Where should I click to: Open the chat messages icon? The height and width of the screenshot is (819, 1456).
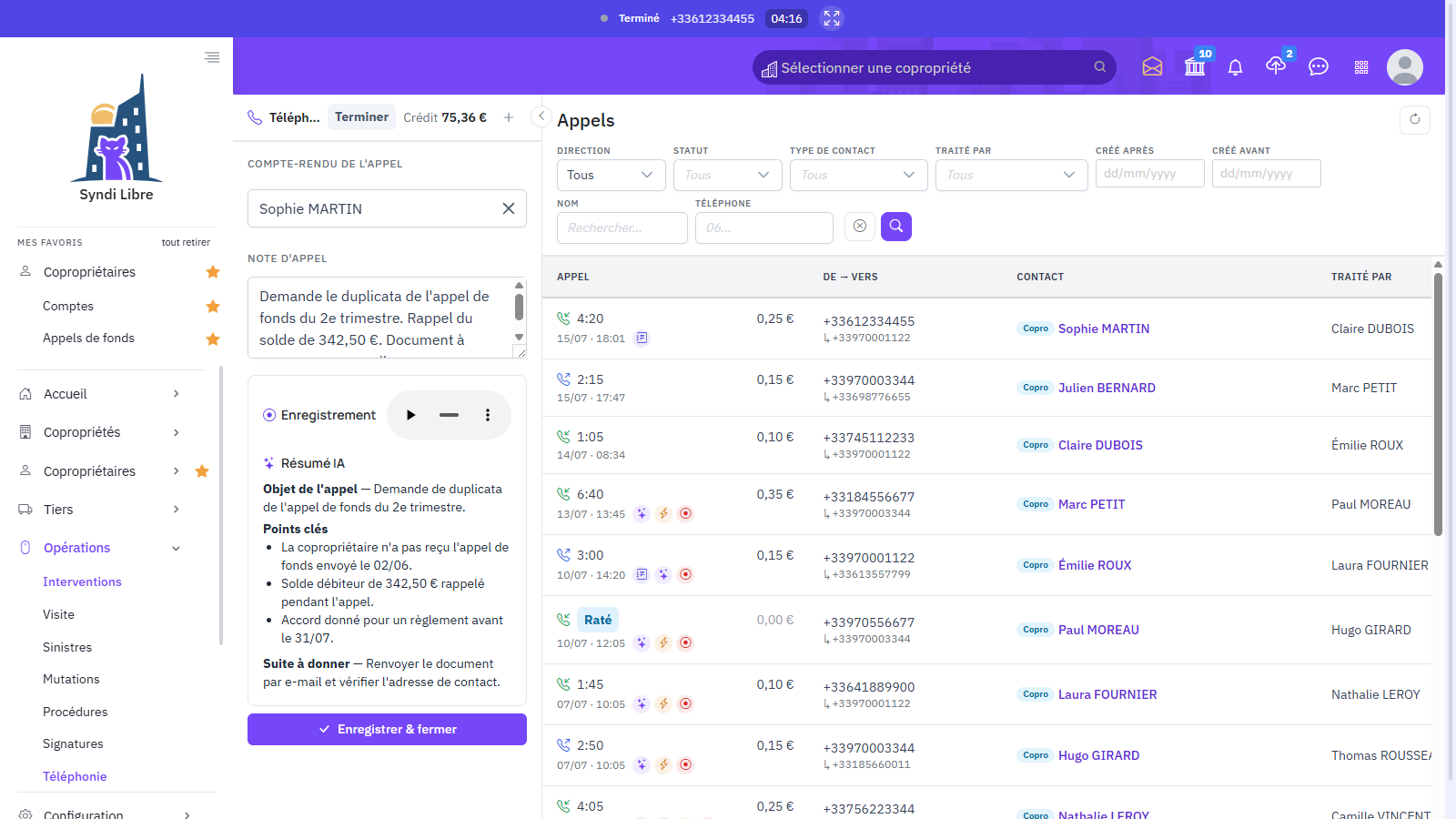click(x=1319, y=67)
